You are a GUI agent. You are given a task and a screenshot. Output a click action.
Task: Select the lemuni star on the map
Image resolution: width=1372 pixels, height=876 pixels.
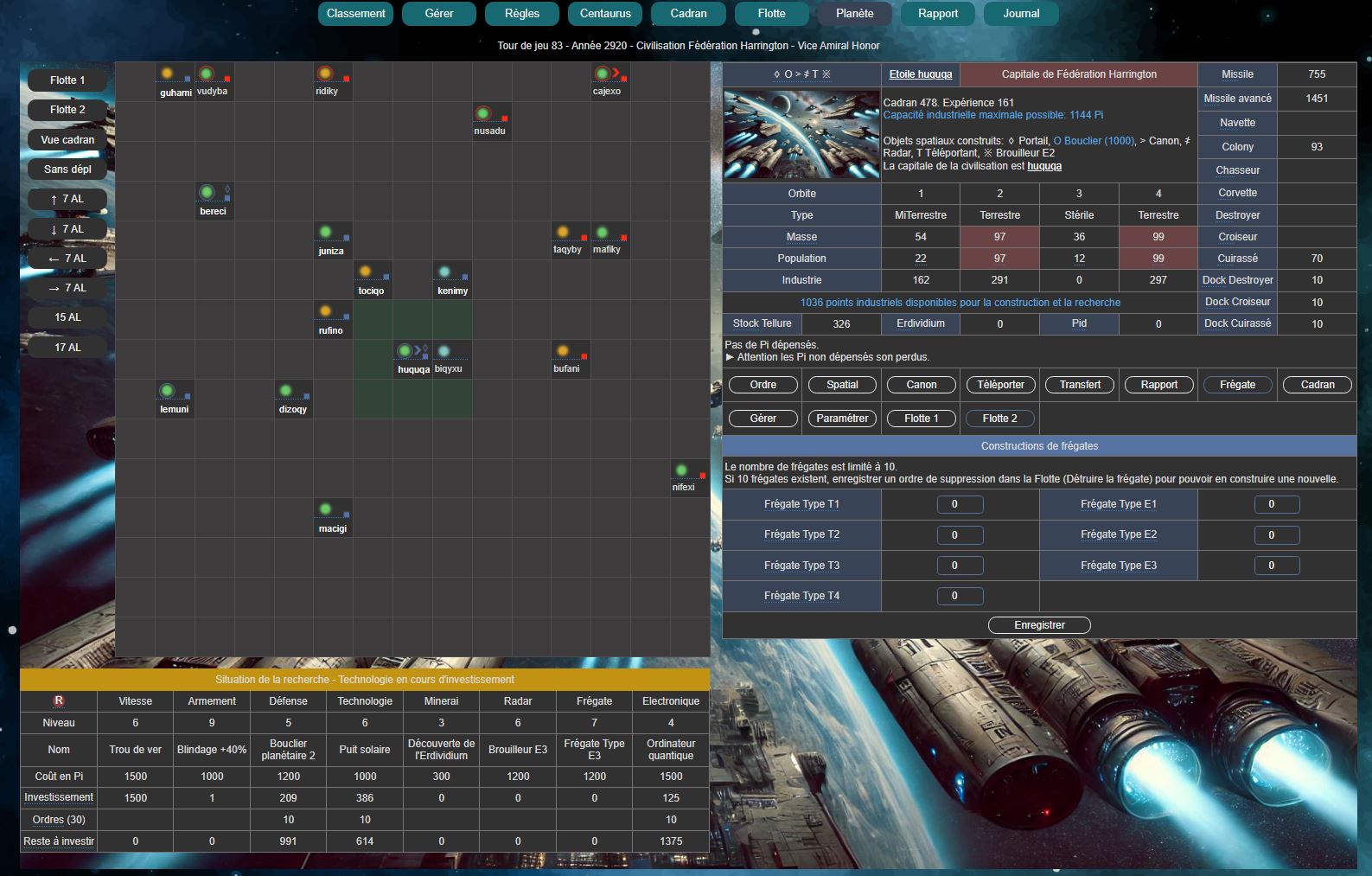coord(168,390)
